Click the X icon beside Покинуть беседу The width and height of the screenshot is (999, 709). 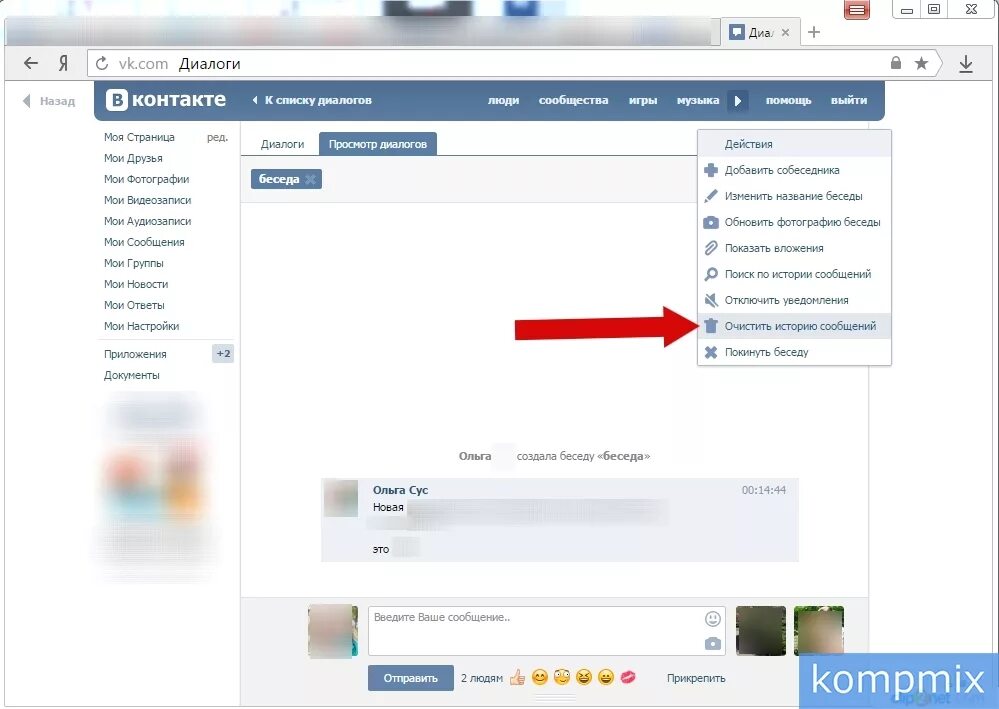tap(711, 352)
